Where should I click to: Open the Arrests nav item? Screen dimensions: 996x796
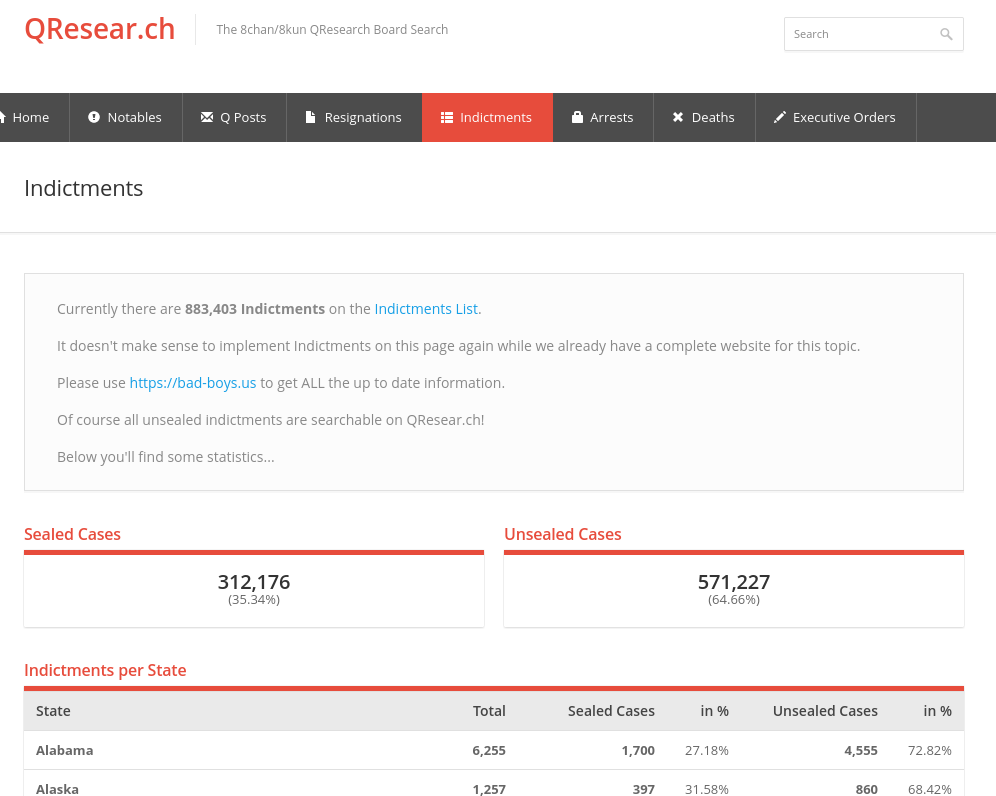(603, 118)
